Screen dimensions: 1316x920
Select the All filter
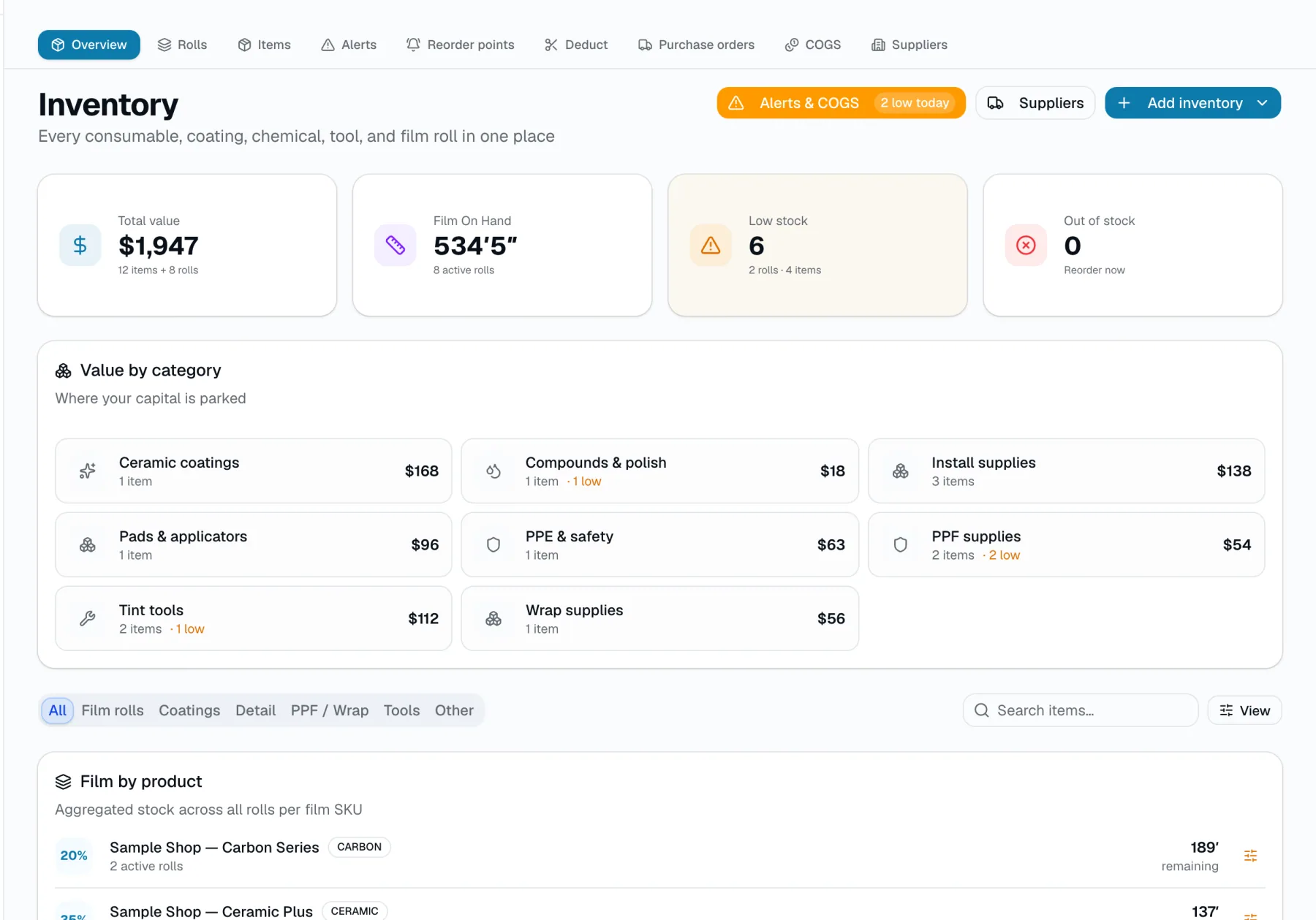click(x=58, y=710)
